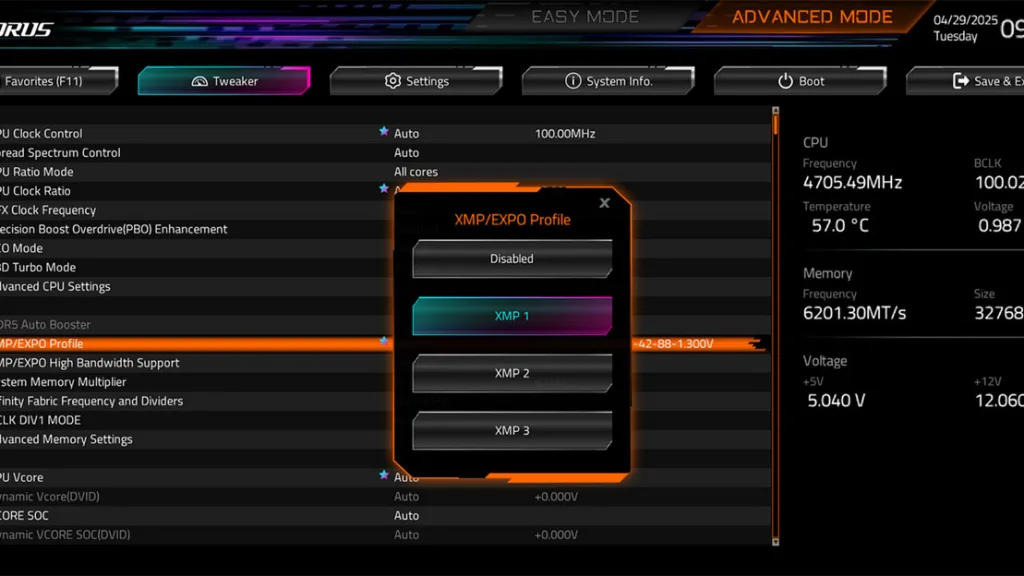Select the Spread Spectrum Control row
Viewport: 1024px width, 576px height.
pyautogui.click(x=385, y=153)
